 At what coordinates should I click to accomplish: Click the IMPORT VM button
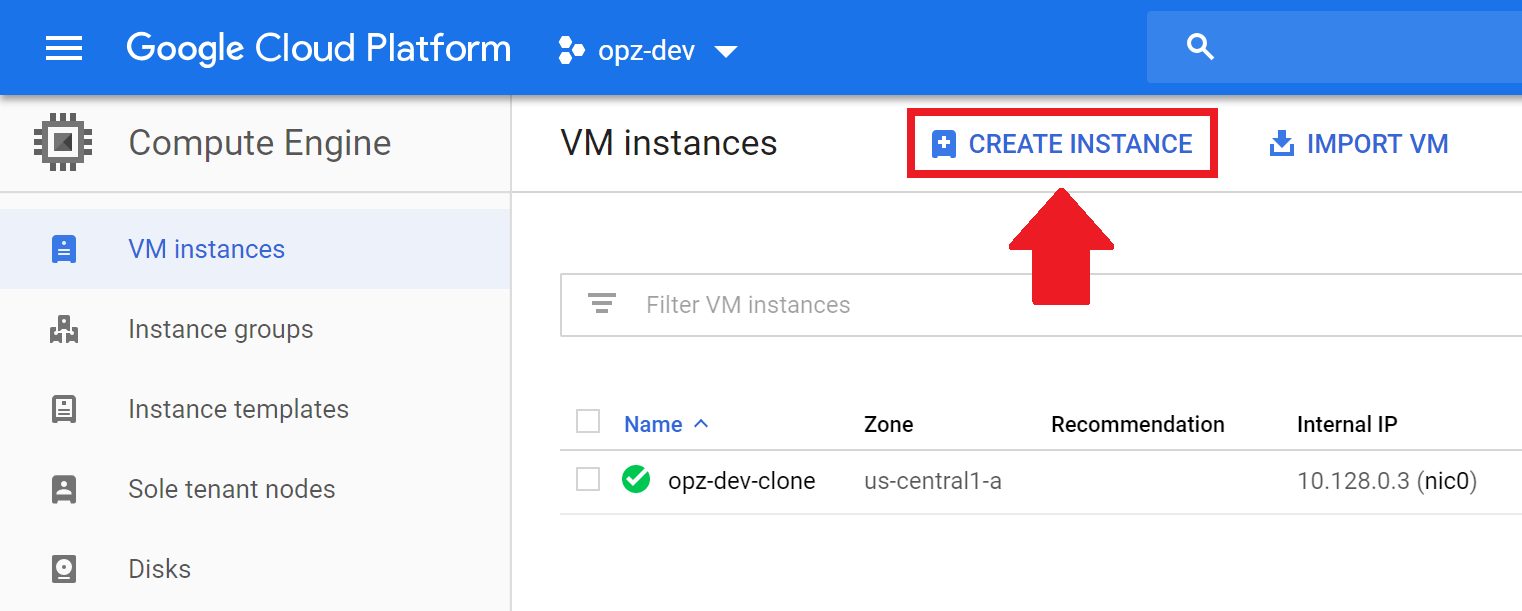[1358, 144]
